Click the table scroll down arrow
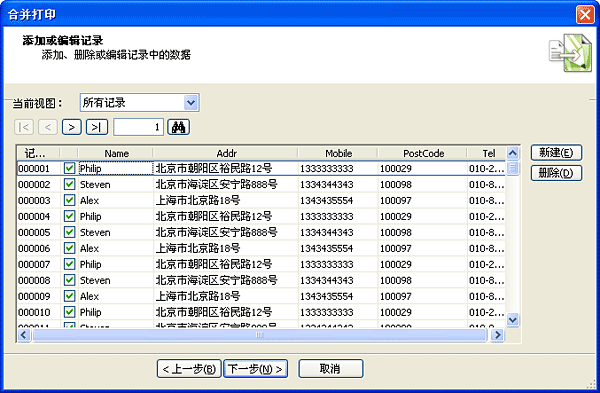Image resolution: width=600 pixels, height=393 pixels. tap(513, 319)
